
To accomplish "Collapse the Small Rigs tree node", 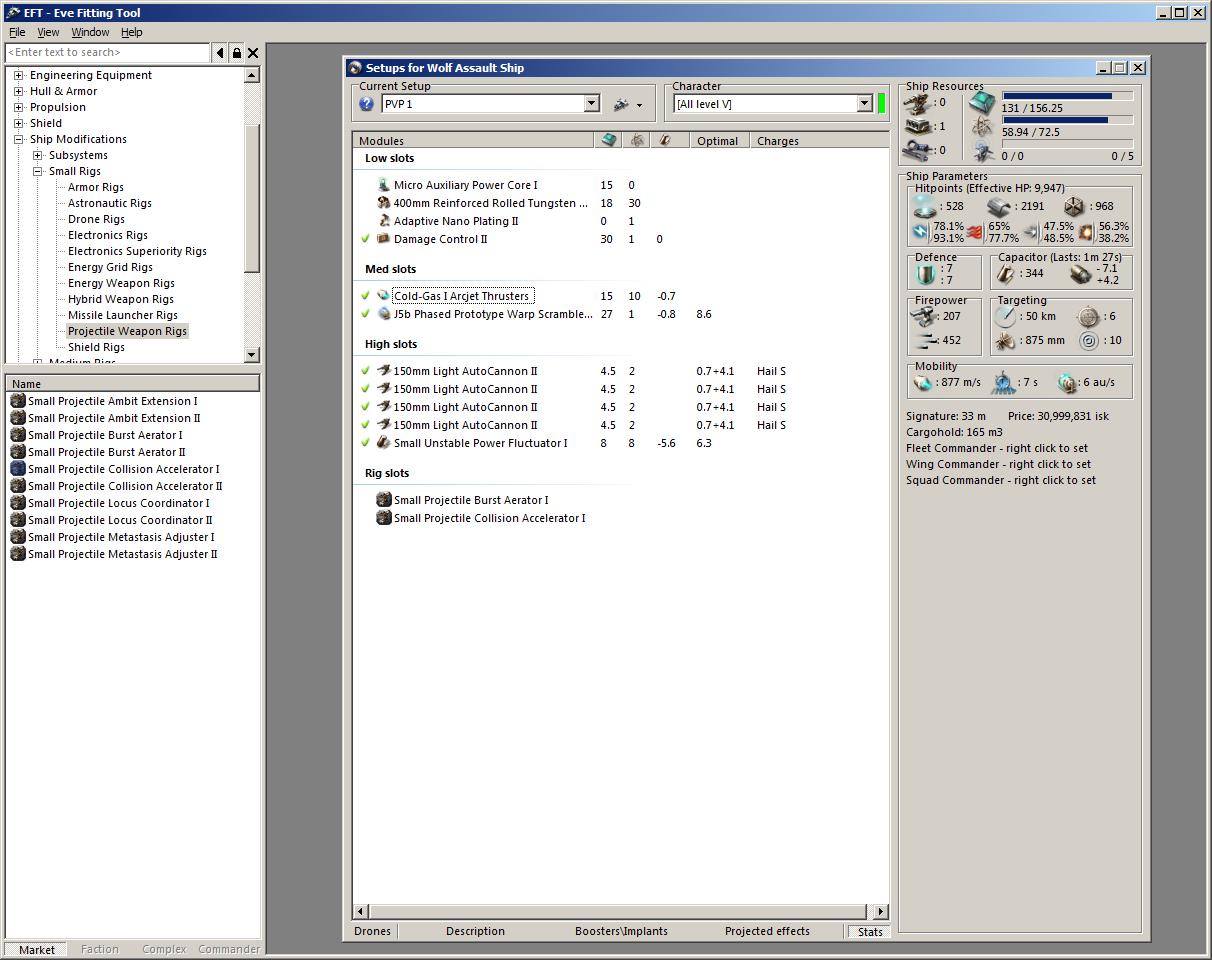I will (x=37, y=171).
